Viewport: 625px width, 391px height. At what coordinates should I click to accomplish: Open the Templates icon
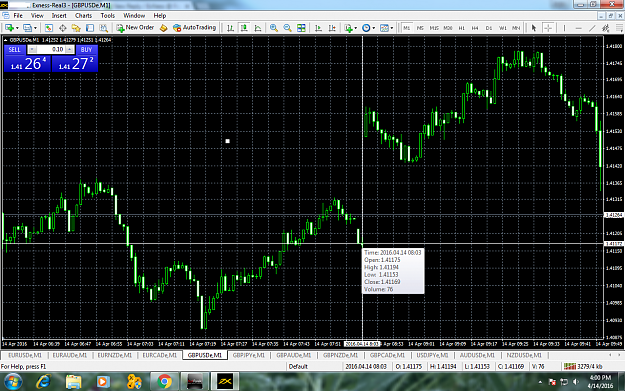[x=384, y=28]
